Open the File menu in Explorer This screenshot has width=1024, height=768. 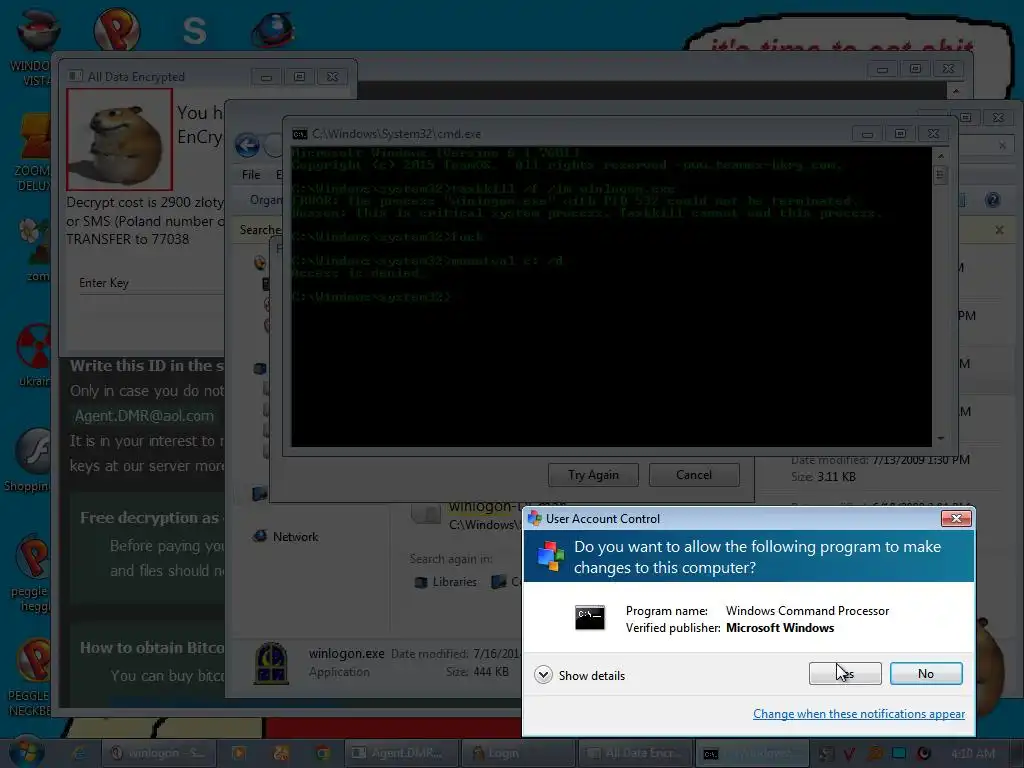coord(251,174)
